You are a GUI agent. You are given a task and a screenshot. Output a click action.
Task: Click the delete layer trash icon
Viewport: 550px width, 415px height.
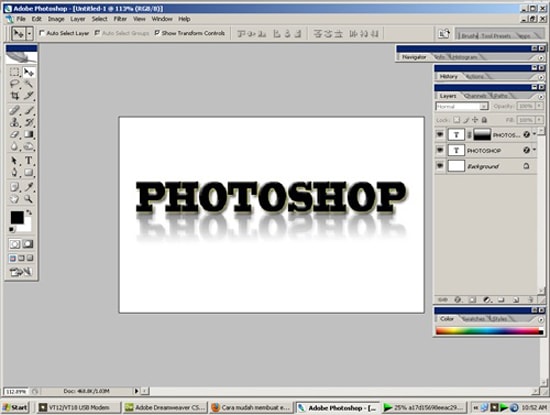pos(531,300)
